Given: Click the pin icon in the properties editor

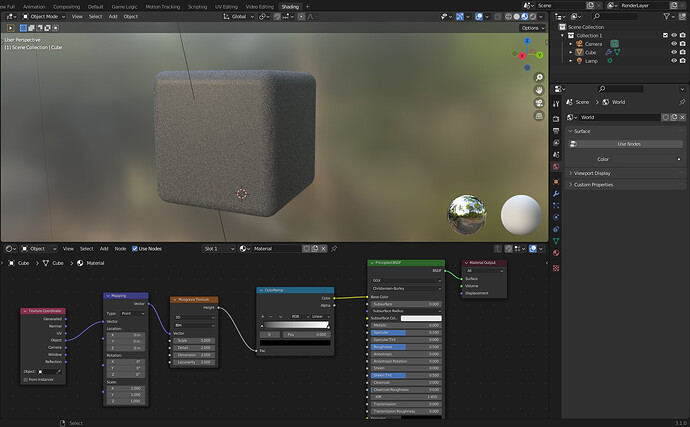Looking at the screenshot, I should pos(682,102).
